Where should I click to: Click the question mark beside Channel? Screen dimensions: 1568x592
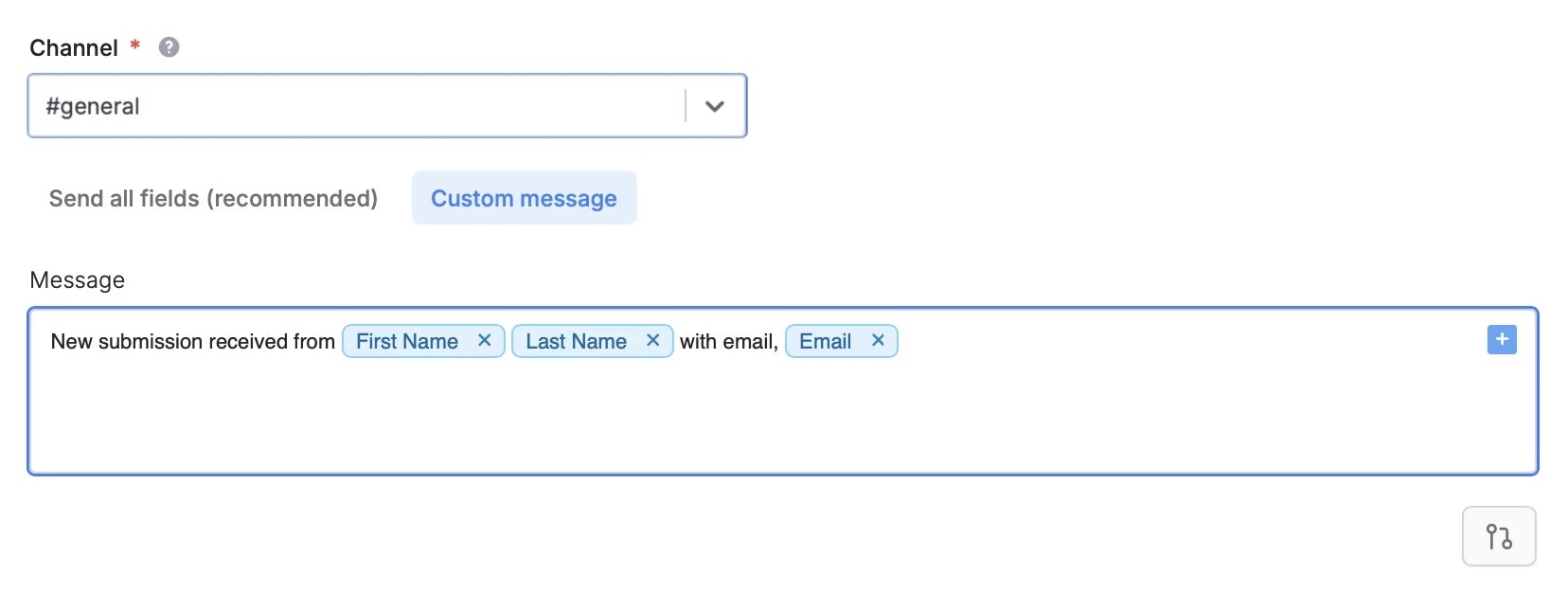[x=169, y=47]
